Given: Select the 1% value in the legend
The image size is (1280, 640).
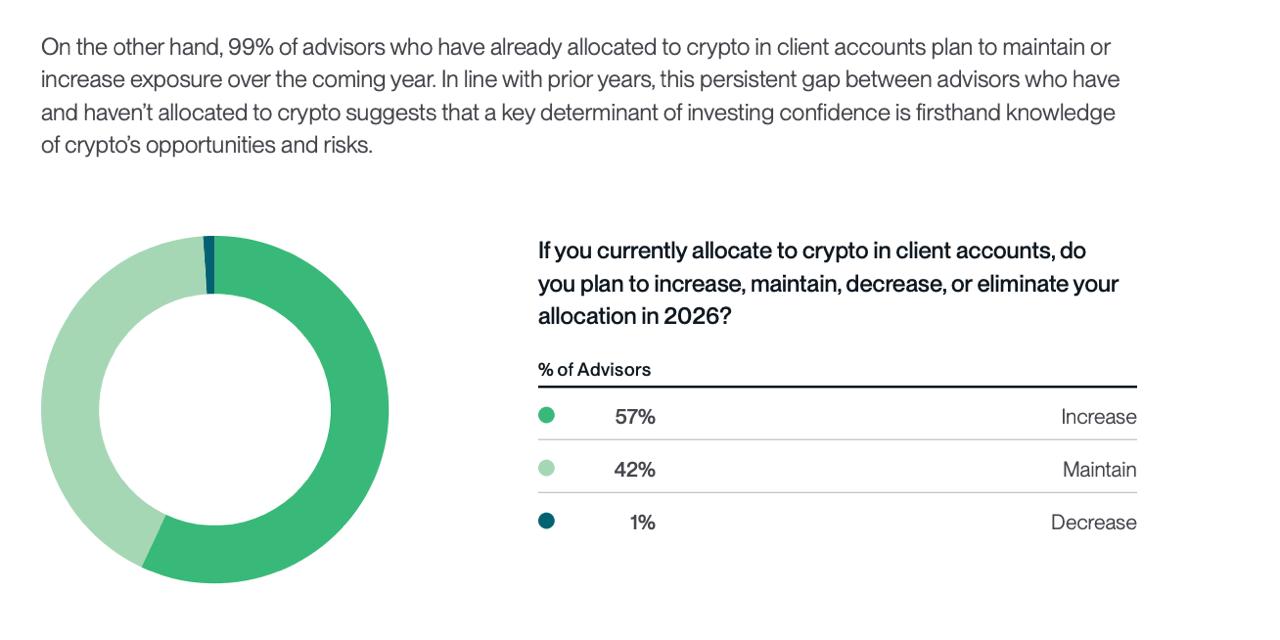Looking at the screenshot, I should (642, 523).
